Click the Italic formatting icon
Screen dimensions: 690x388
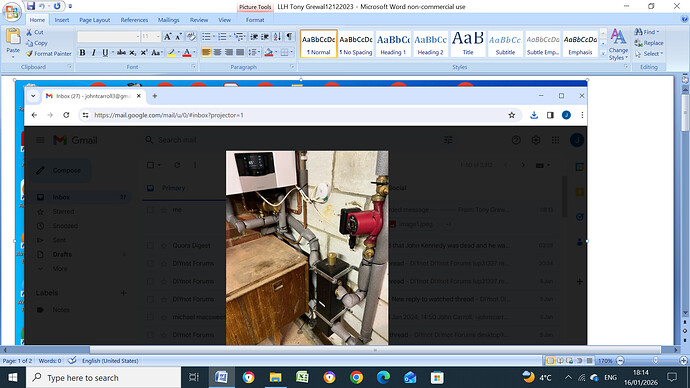coord(93,53)
